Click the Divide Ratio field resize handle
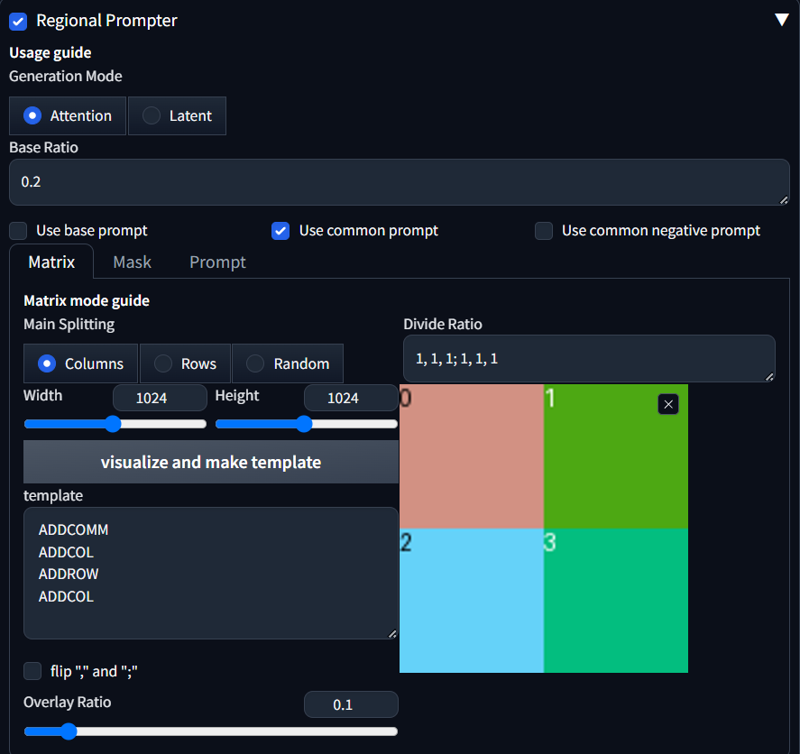800x754 pixels. [769, 376]
